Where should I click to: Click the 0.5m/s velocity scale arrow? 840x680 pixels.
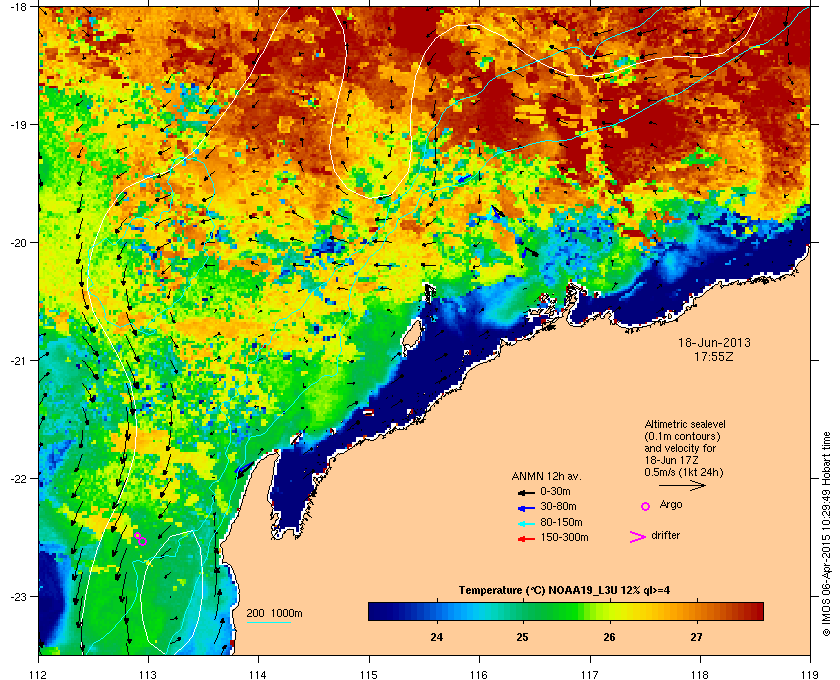(x=682, y=486)
